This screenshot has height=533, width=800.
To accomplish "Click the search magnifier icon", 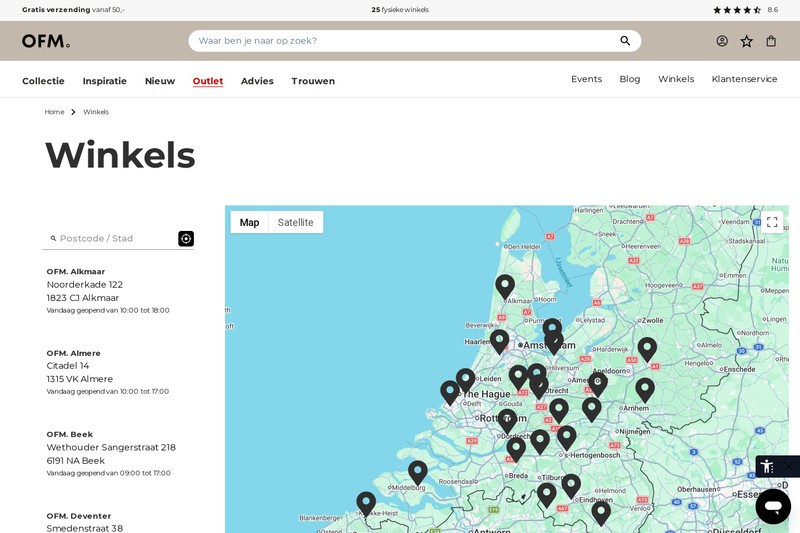I will pos(624,41).
